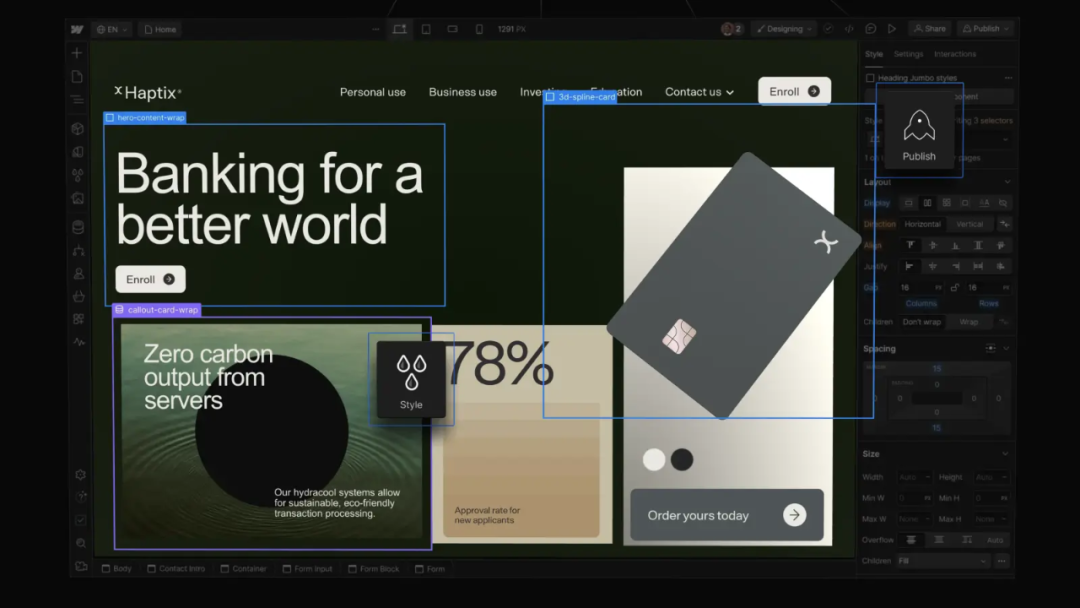Open the Pages panel icon
Viewport: 1080px width, 608px height.
tap(78, 77)
